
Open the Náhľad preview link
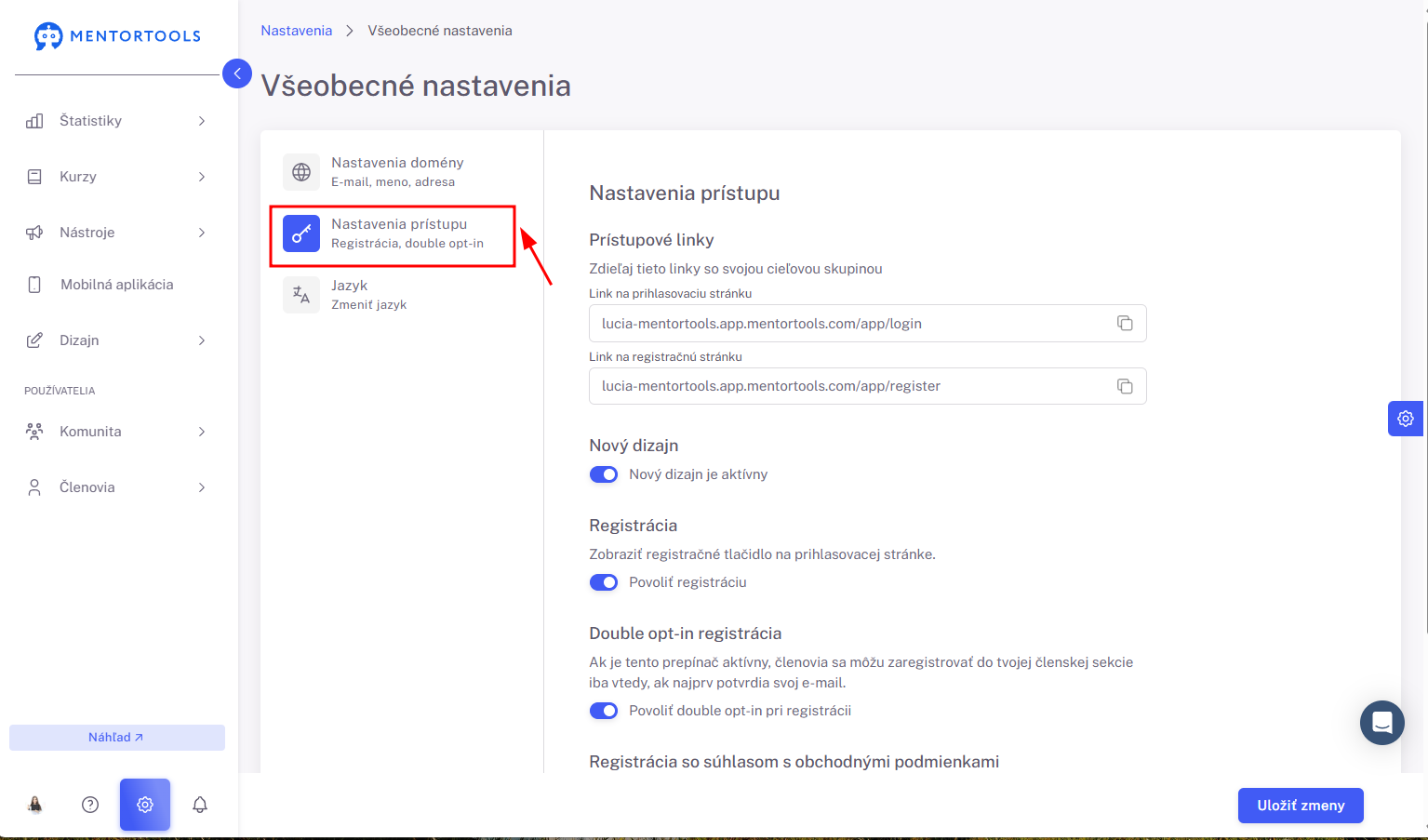(117, 738)
